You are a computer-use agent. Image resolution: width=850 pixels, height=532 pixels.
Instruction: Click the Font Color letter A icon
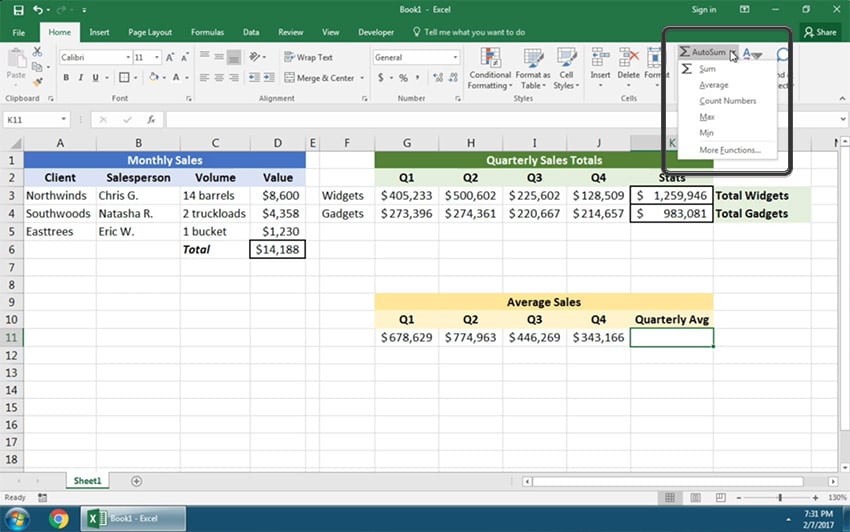(176, 78)
